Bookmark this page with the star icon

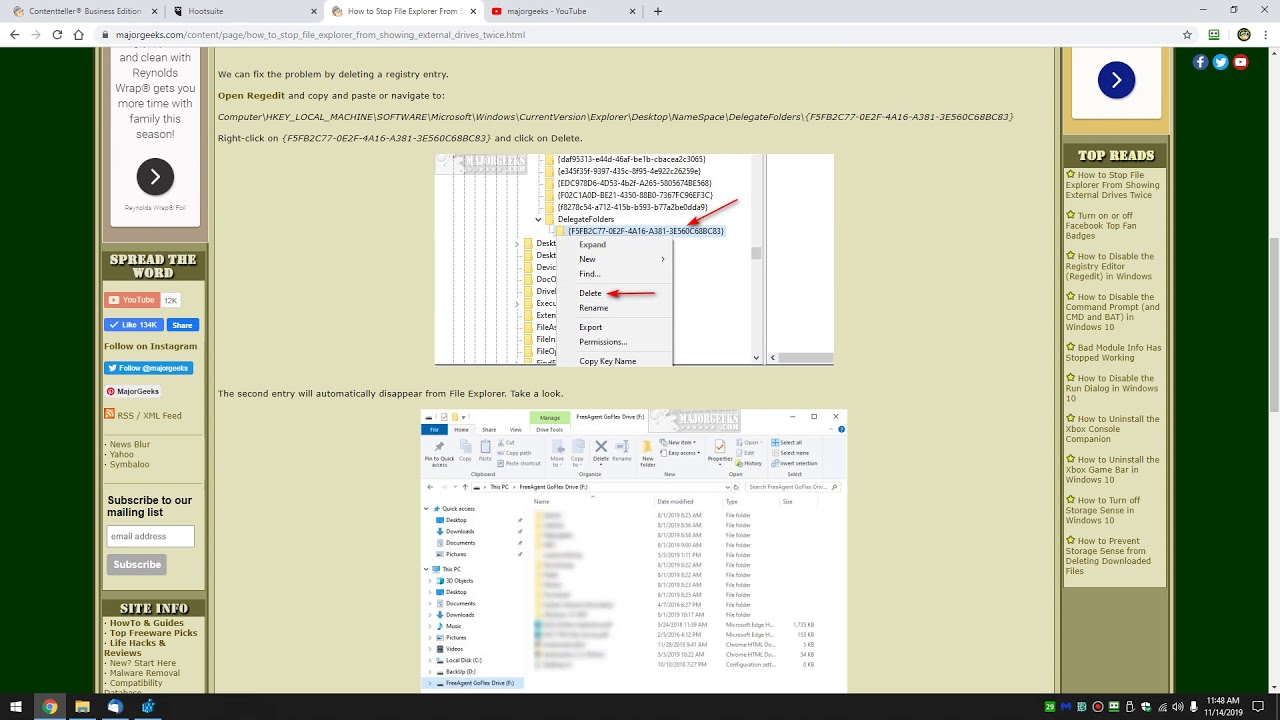coord(1187,34)
